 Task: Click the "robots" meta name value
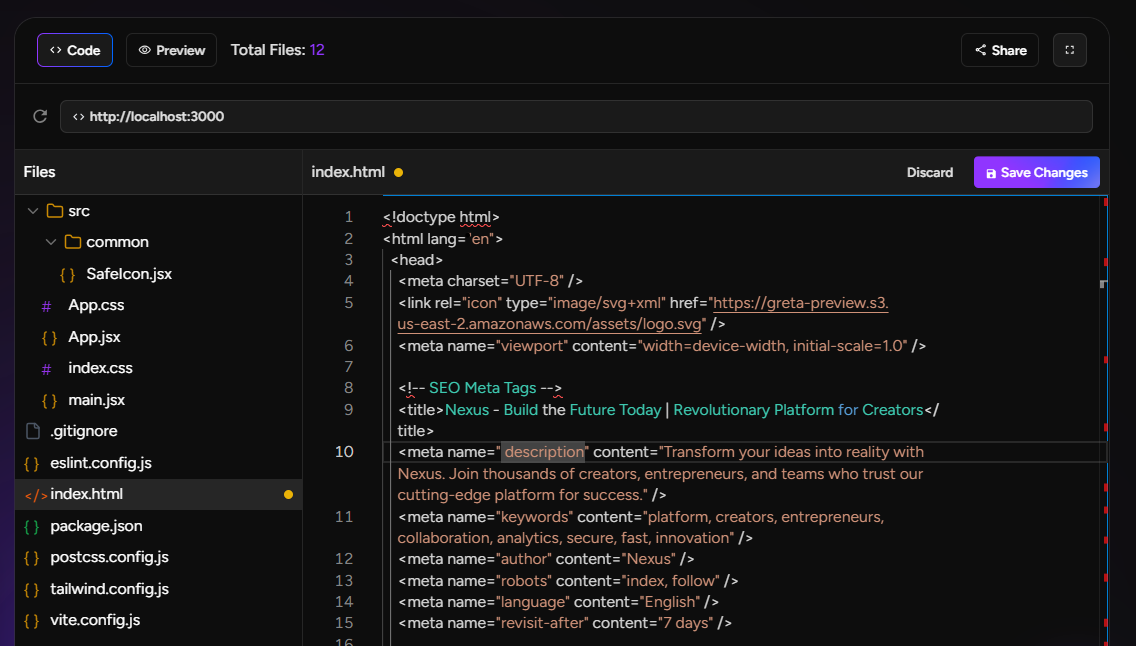(525, 581)
